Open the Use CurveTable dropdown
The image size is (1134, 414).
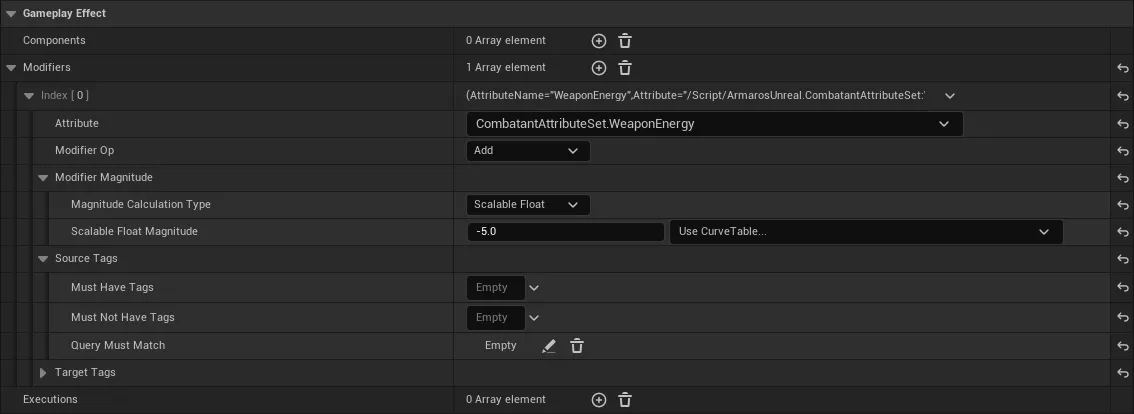click(866, 232)
